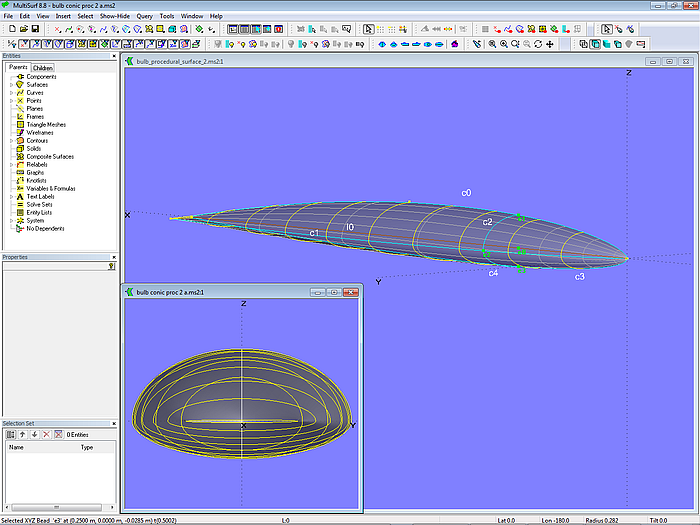Click the Pan view cross-arrows icon
Screen dimensions: 700x525
(x=550, y=44)
